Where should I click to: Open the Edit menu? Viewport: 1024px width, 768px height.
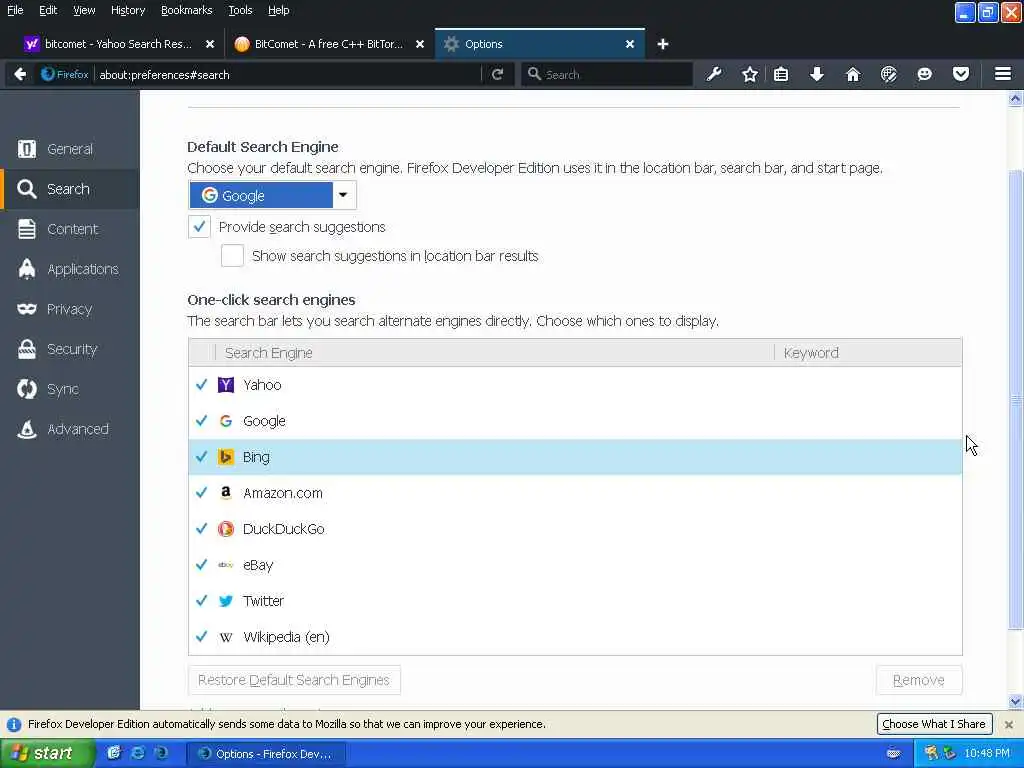point(48,10)
